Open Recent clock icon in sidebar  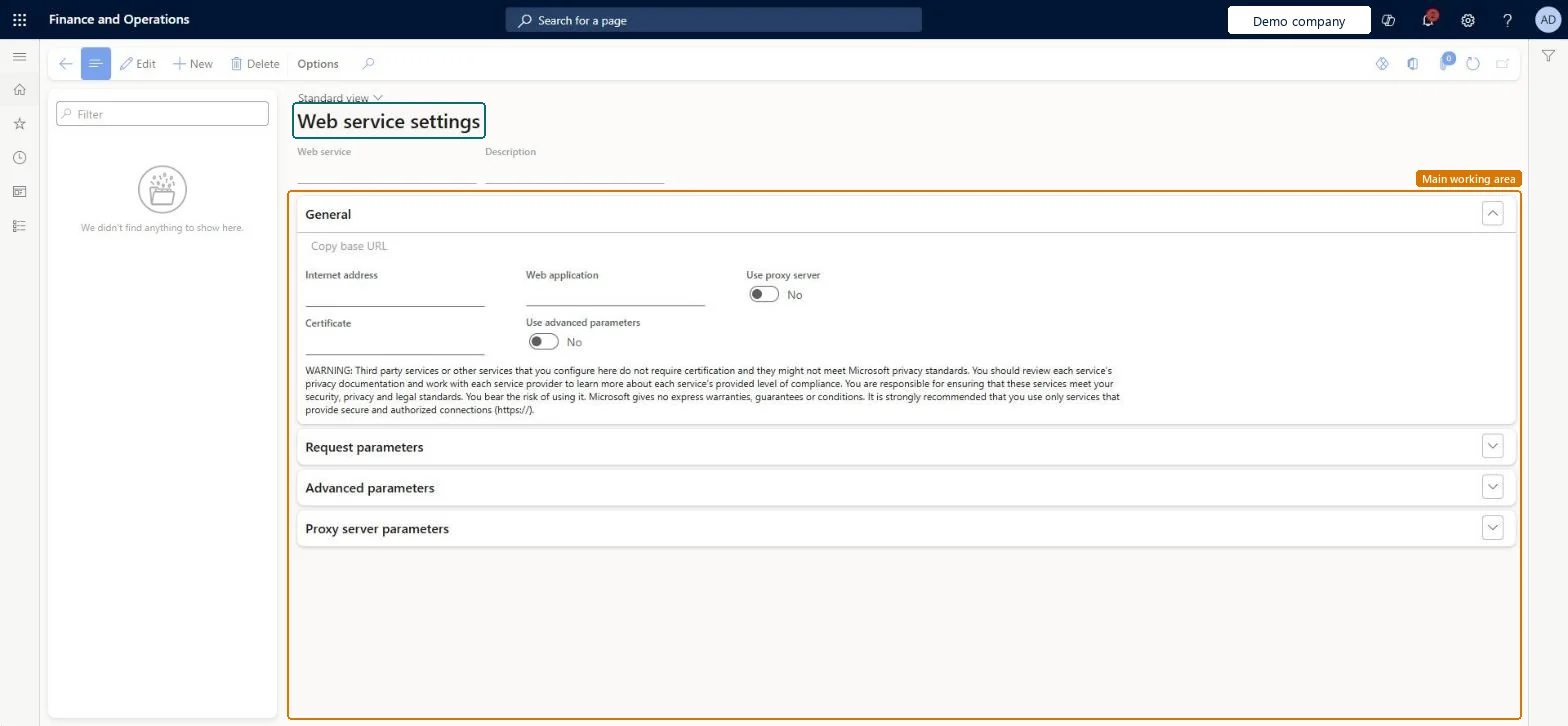19,158
